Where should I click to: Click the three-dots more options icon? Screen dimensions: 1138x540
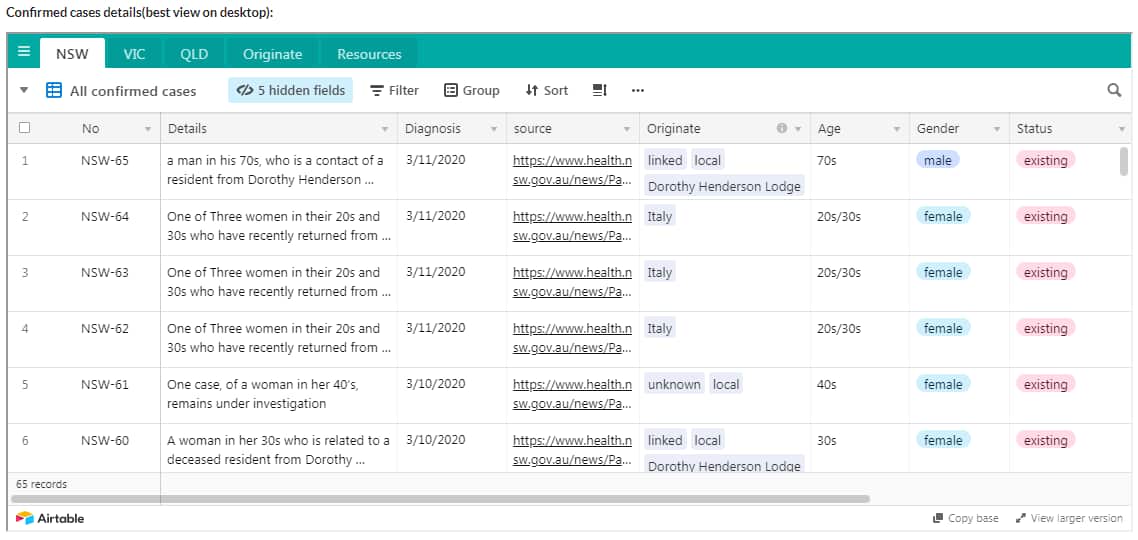(x=638, y=90)
